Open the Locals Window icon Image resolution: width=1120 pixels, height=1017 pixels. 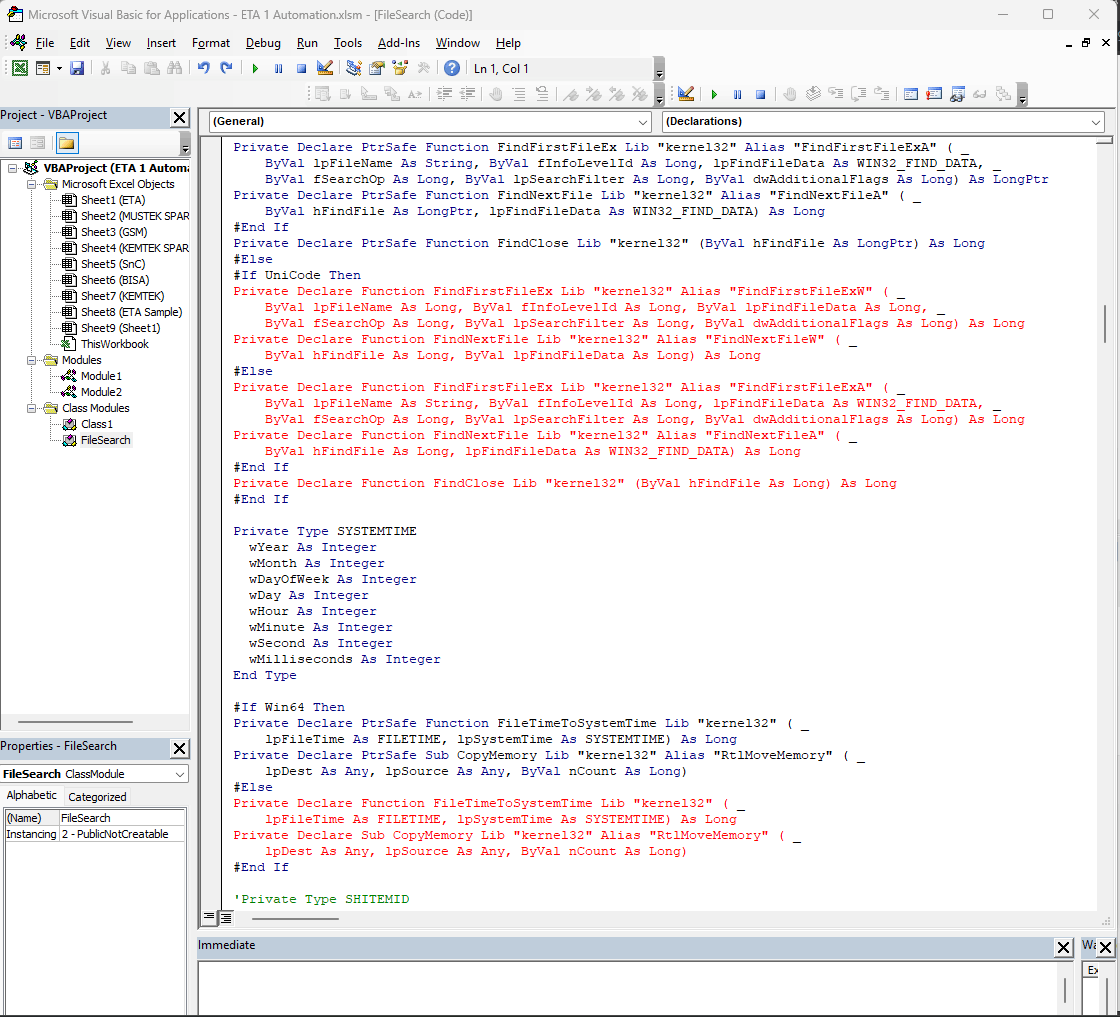(x=911, y=94)
